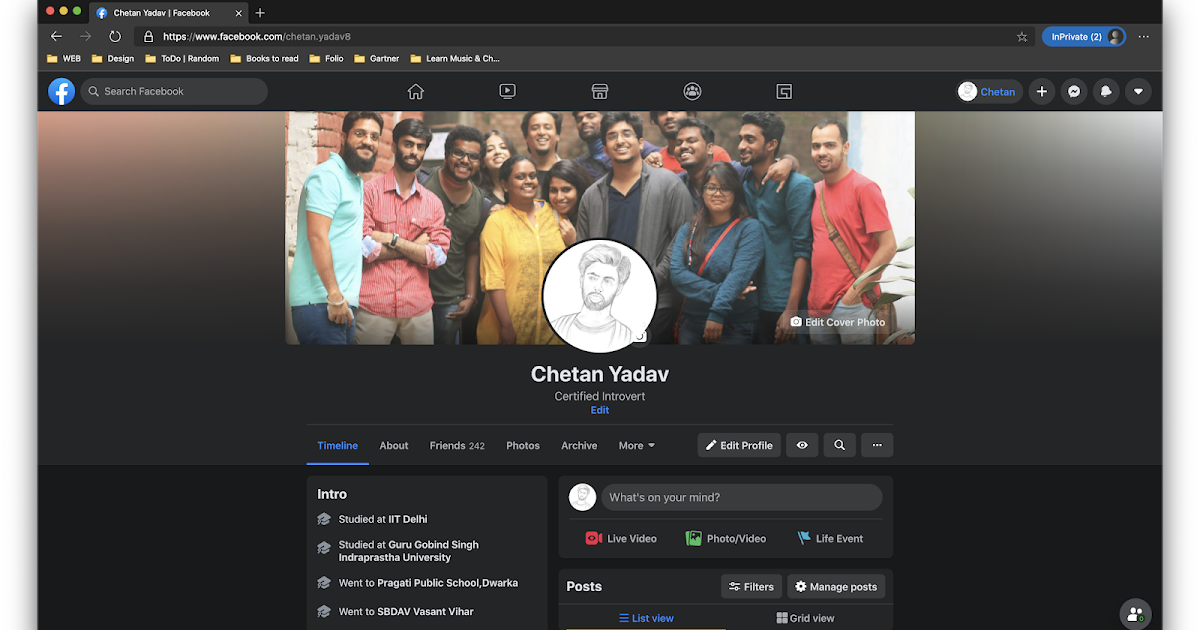The height and width of the screenshot is (630, 1200).
Task: Open the Friends 242 tab
Action: tap(457, 445)
